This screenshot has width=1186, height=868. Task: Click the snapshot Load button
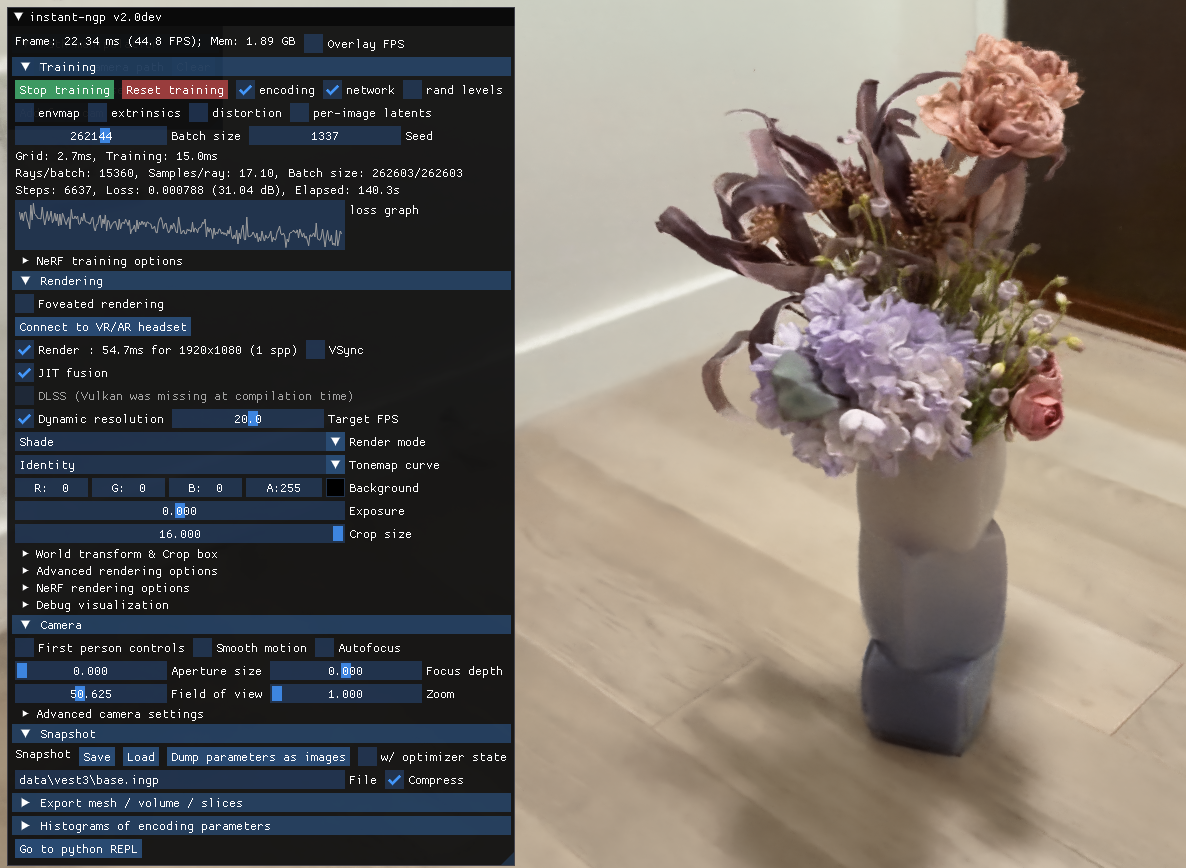141,757
